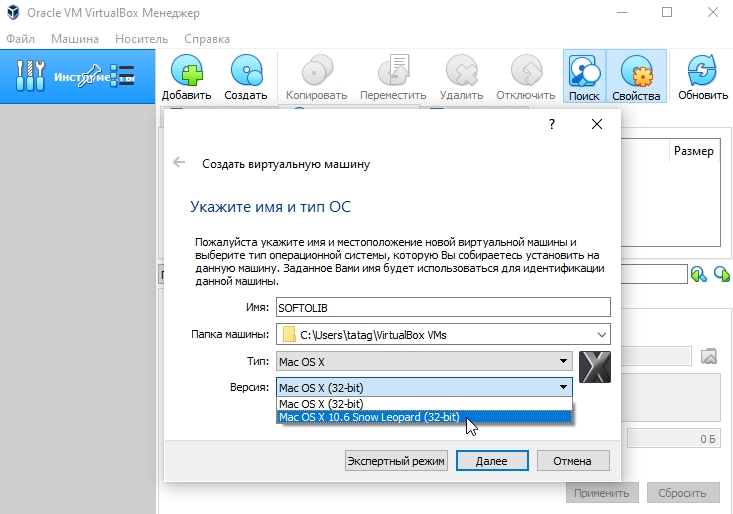The width and height of the screenshot is (733, 514).
Task: Close the Создать виртуальную машину dialog
Action: [x=597, y=124]
